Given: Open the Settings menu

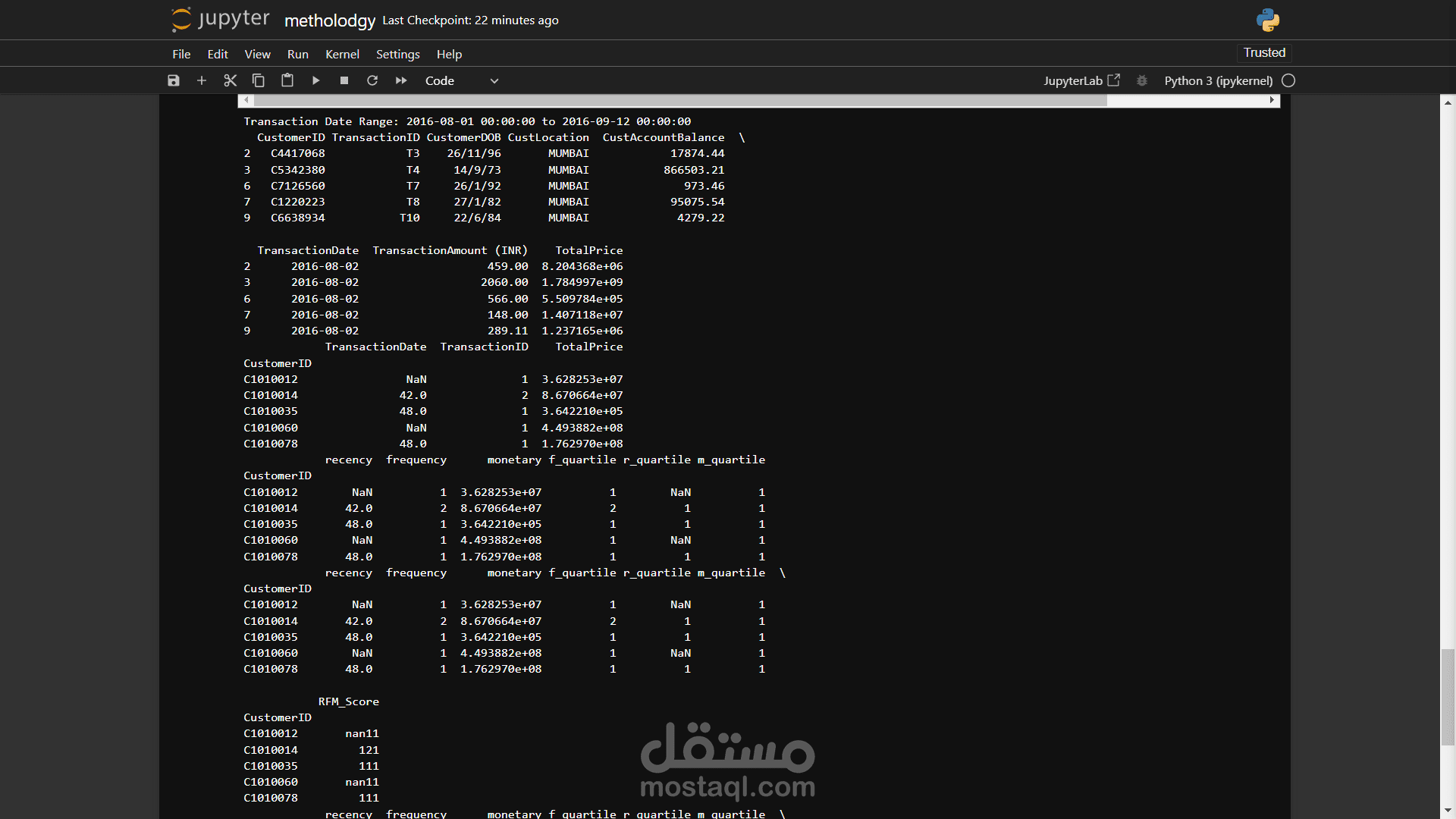Looking at the screenshot, I should [397, 54].
